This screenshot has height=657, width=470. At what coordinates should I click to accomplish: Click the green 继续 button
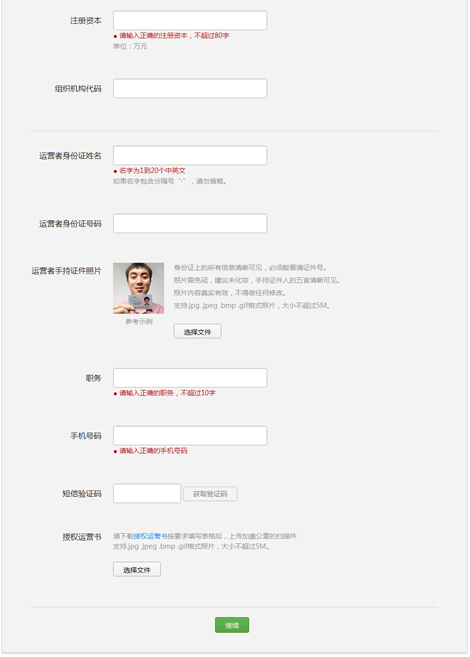click(232, 625)
